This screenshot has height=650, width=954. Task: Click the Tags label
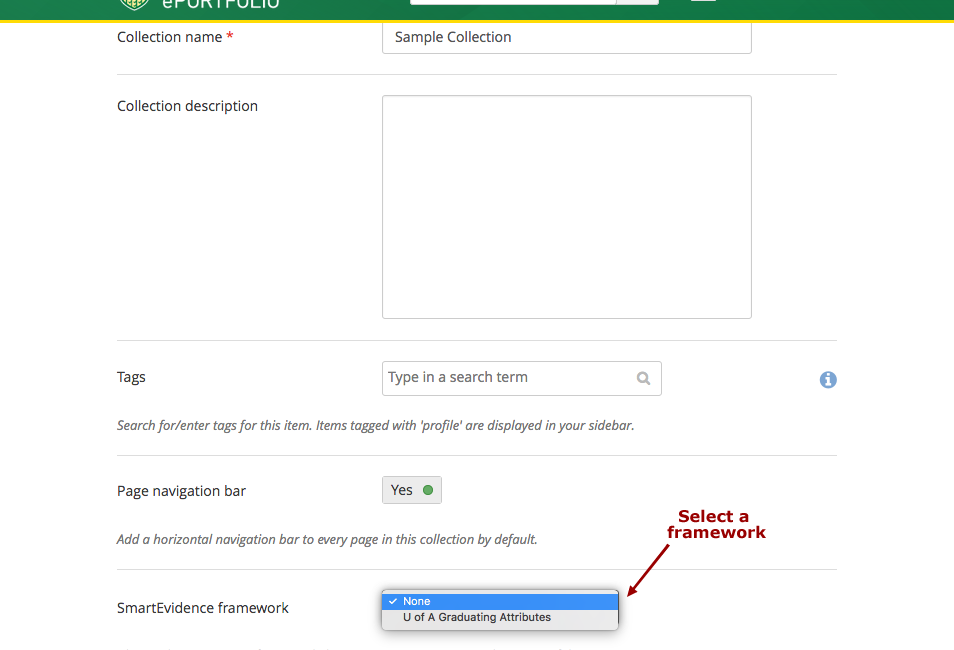[131, 377]
